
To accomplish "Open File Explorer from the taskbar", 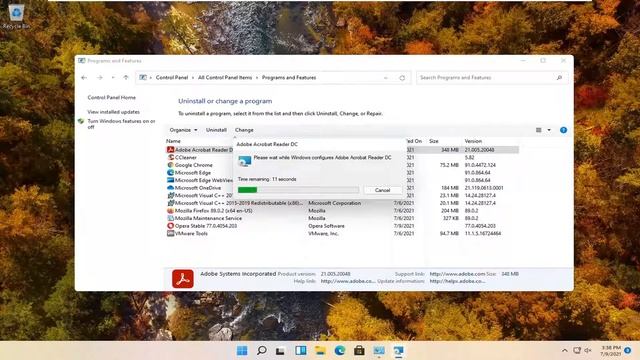I will [320, 351].
